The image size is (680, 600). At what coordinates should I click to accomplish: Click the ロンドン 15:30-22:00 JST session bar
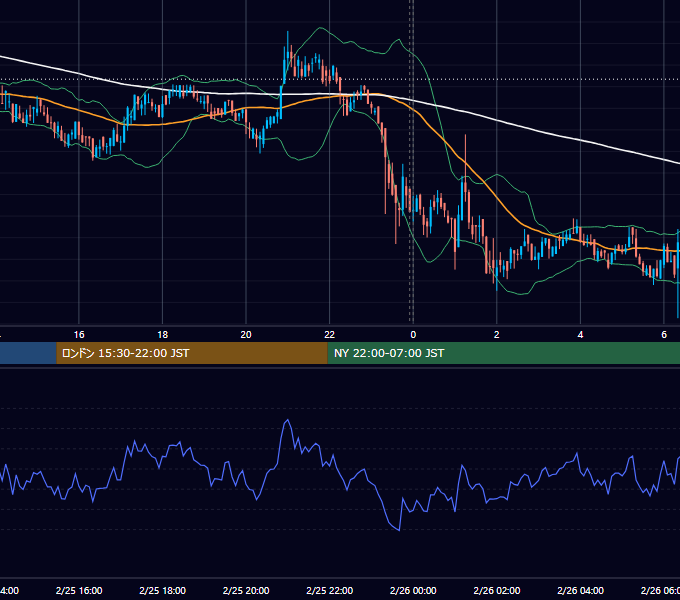[x=192, y=353]
